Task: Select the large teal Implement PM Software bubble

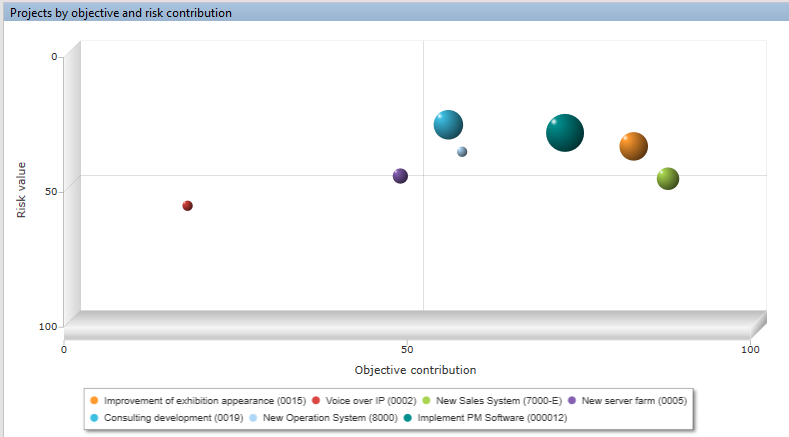Action: pyautogui.click(x=565, y=133)
